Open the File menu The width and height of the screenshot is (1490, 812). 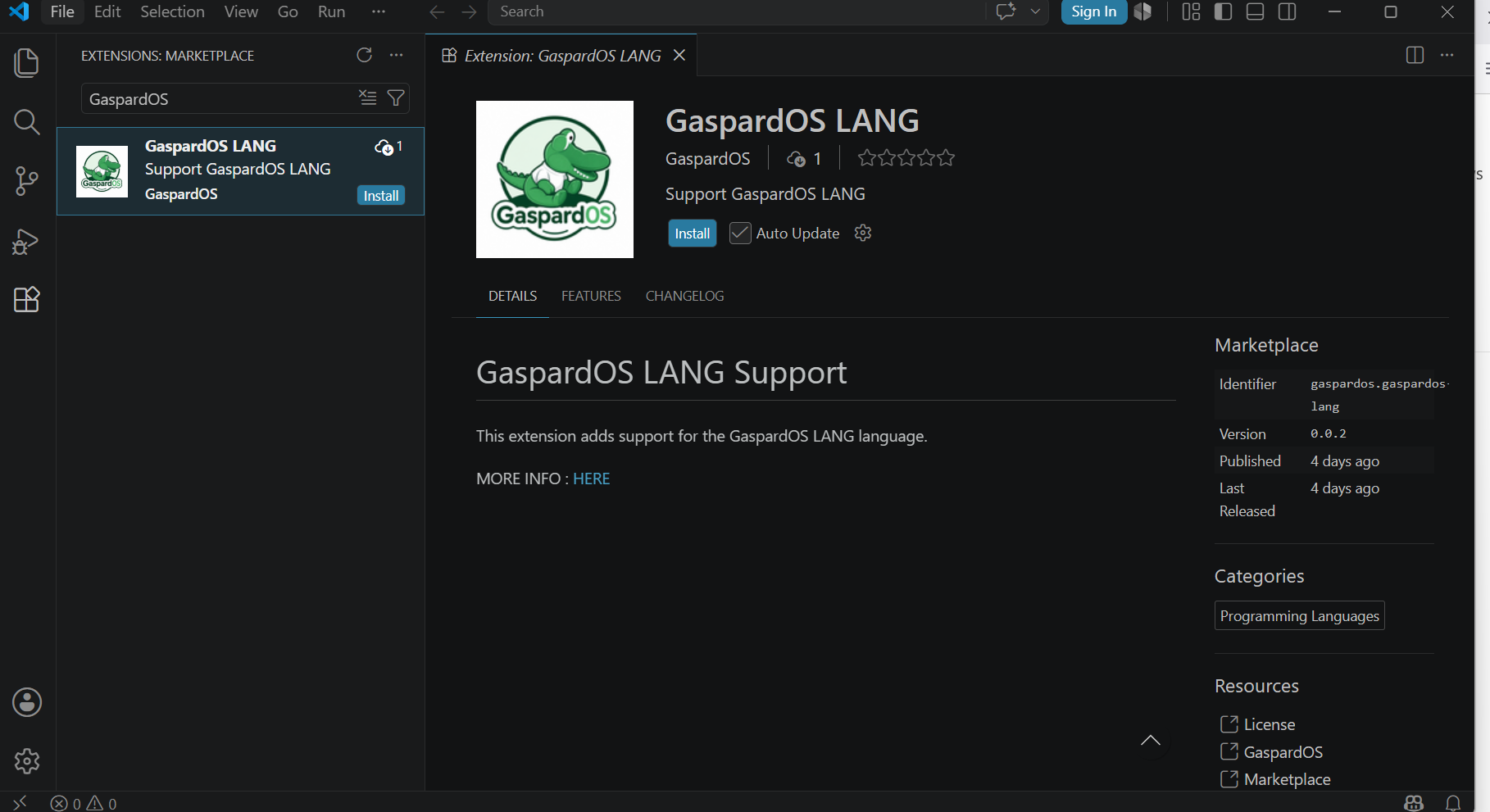pyautogui.click(x=62, y=11)
